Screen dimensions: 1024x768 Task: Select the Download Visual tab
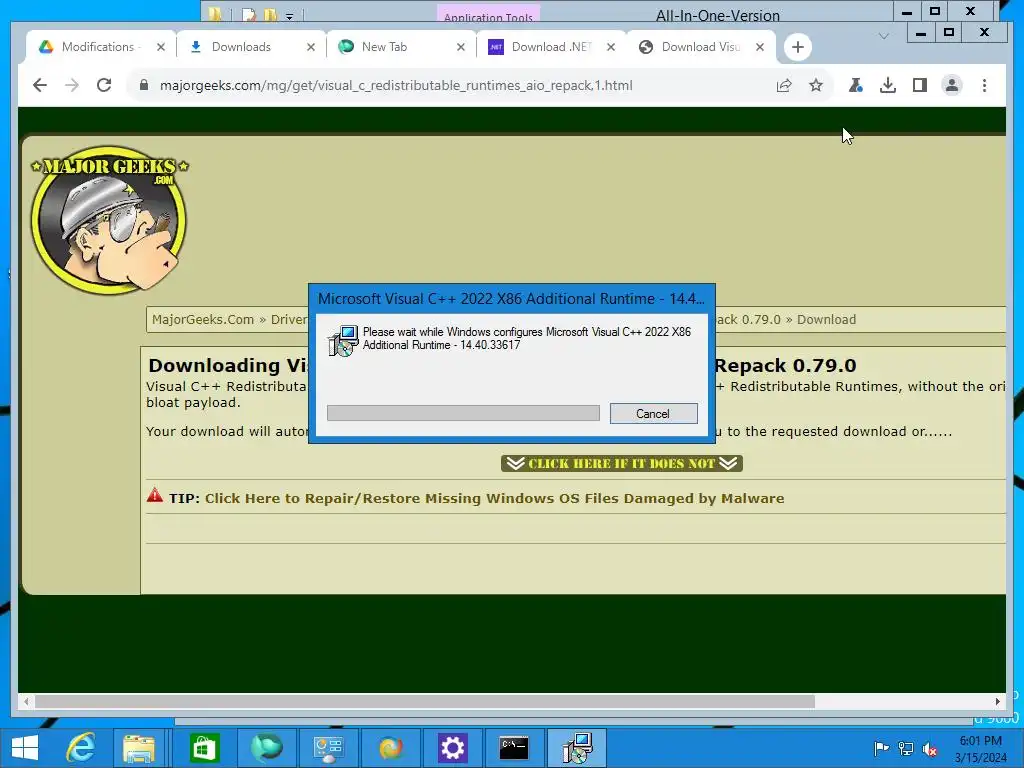click(700, 47)
